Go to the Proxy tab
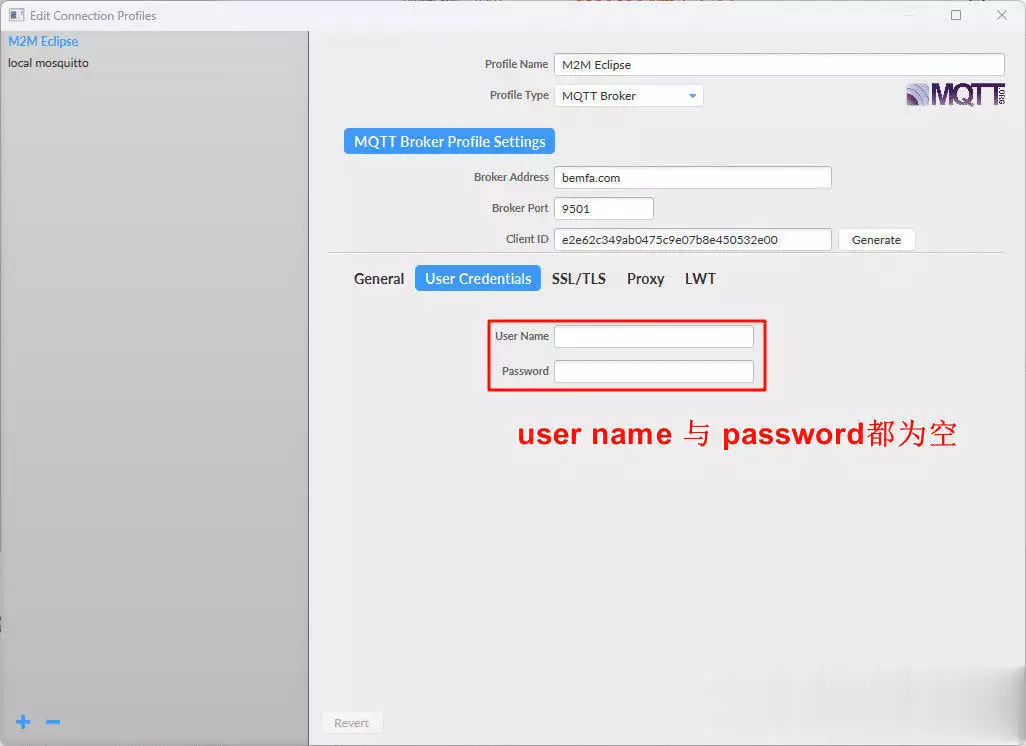The image size is (1026, 746). (x=645, y=279)
